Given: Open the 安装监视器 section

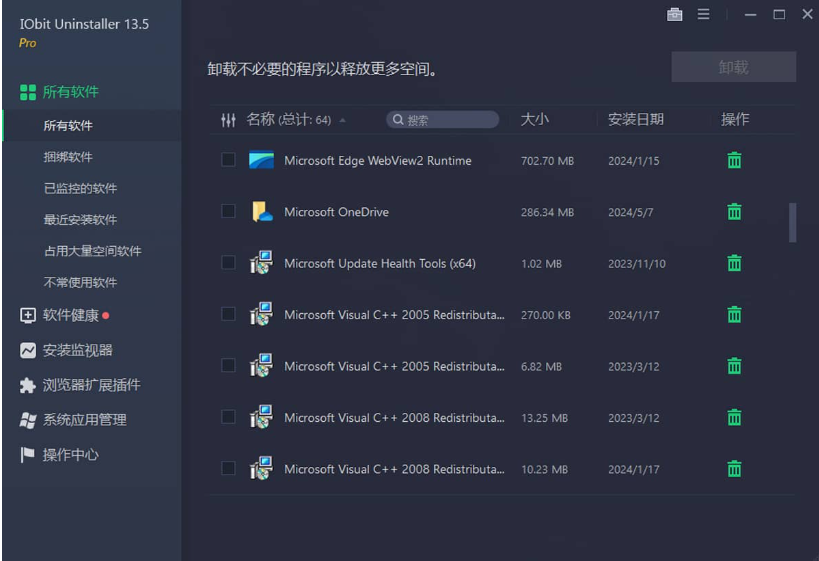Looking at the screenshot, I should (77, 350).
